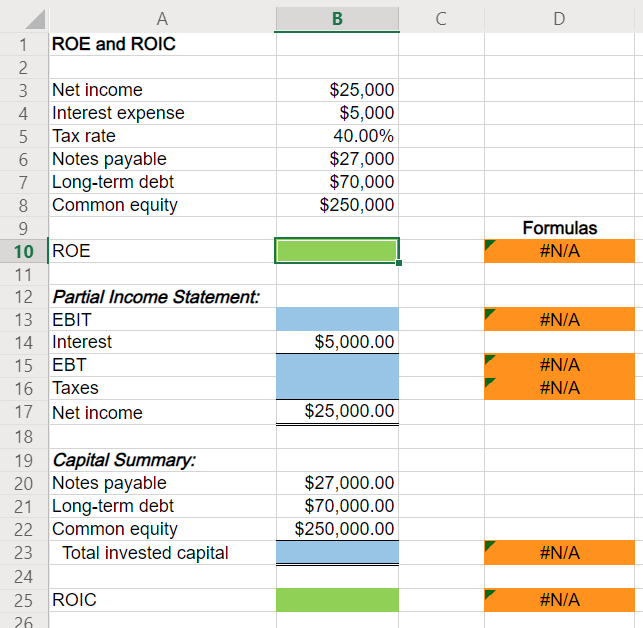Click the #N/A formula cell for ROE
Viewport: 643px width, 628px height.
coord(559,251)
